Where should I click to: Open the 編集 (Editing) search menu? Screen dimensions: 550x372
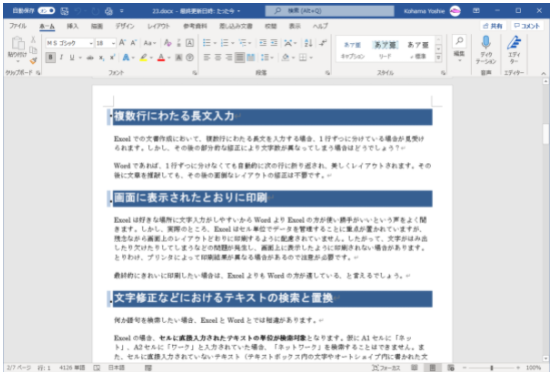click(459, 49)
